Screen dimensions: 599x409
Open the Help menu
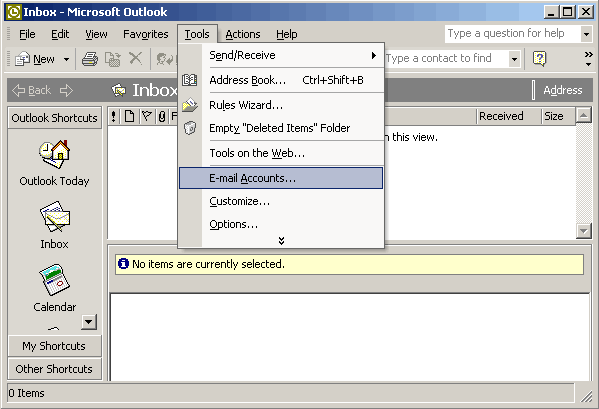click(287, 34)
